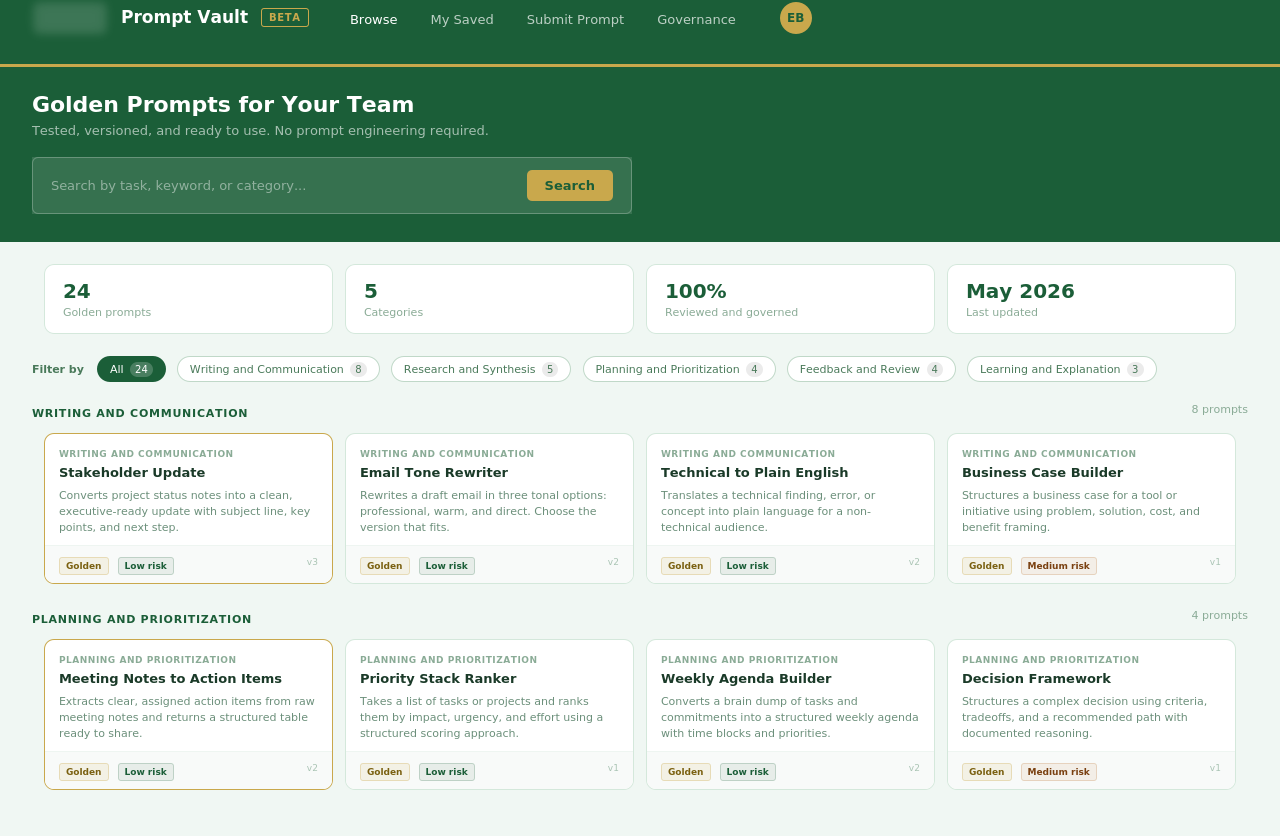
Task: Click the 5 Categories stat card
Action: (x=489, y=299)
